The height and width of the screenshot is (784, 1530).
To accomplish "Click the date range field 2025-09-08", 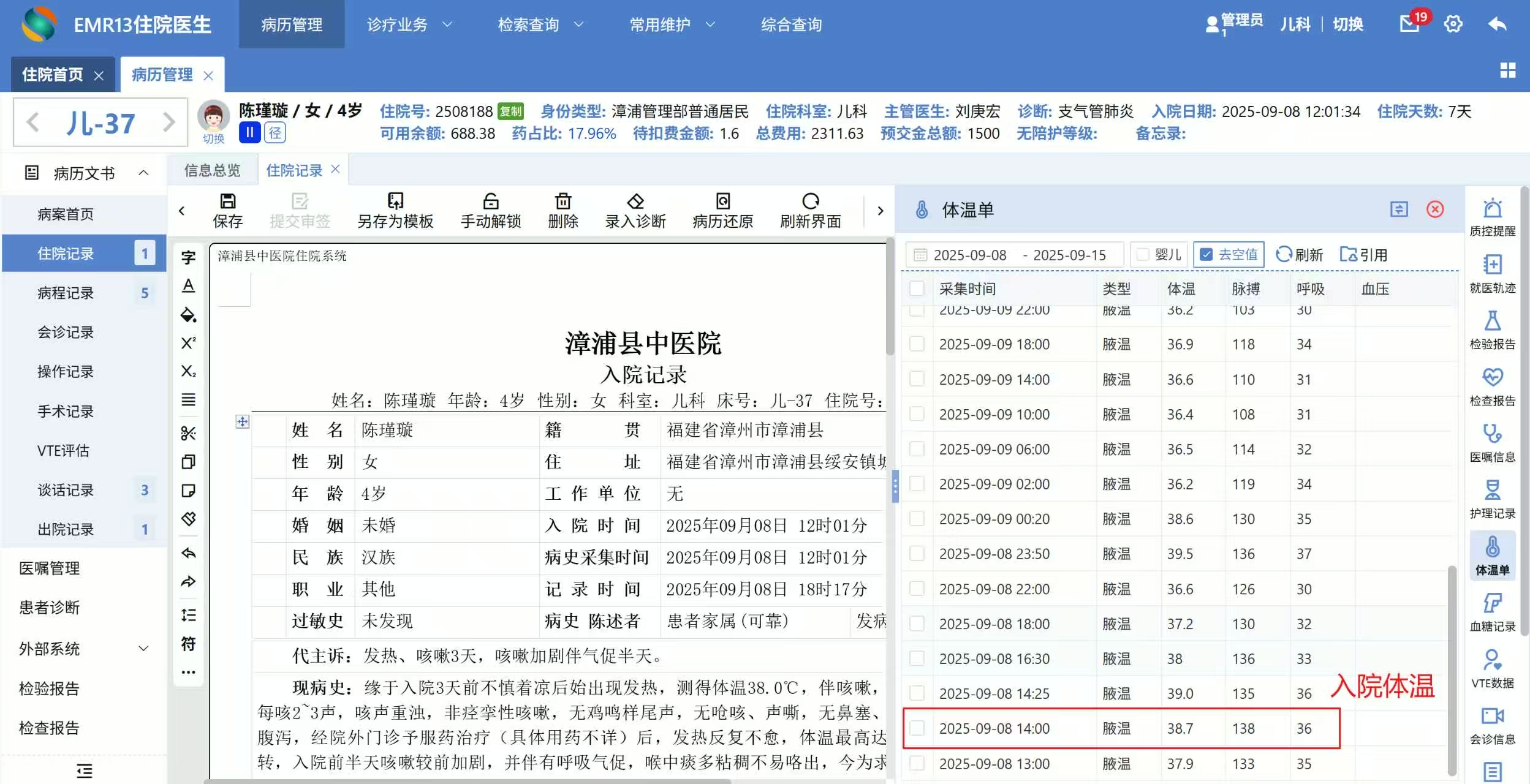I will point(969,255).
